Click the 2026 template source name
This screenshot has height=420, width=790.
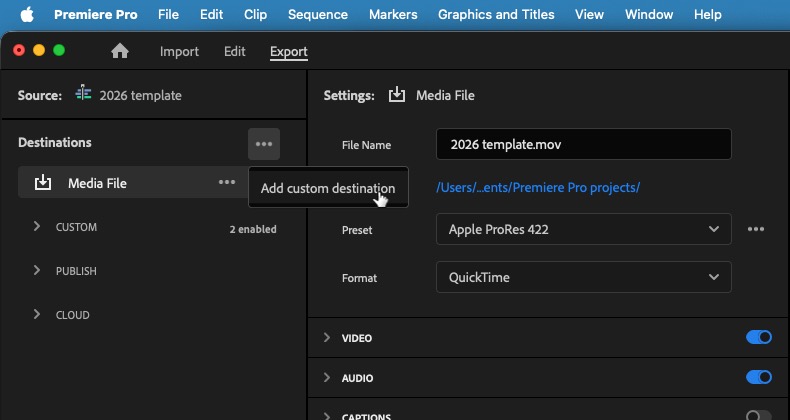[141, 95]
